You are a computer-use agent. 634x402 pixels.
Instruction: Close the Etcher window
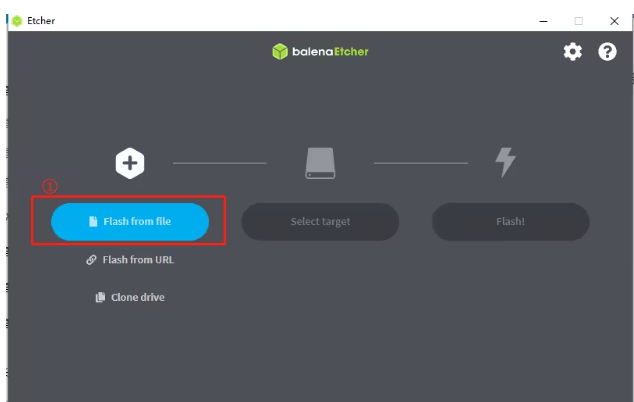point(614,21)
